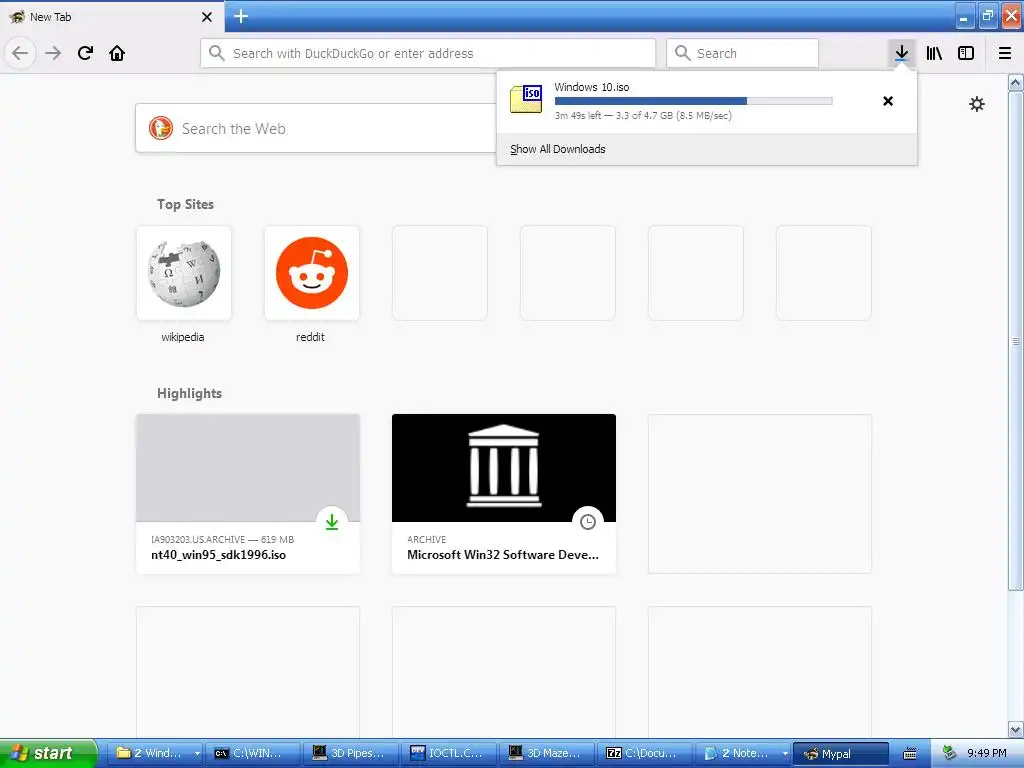The height and width of the screenshot is (768, 1024).
Task: Click the iso file icon in downloads panel
Action: click(x=526, y=99)
